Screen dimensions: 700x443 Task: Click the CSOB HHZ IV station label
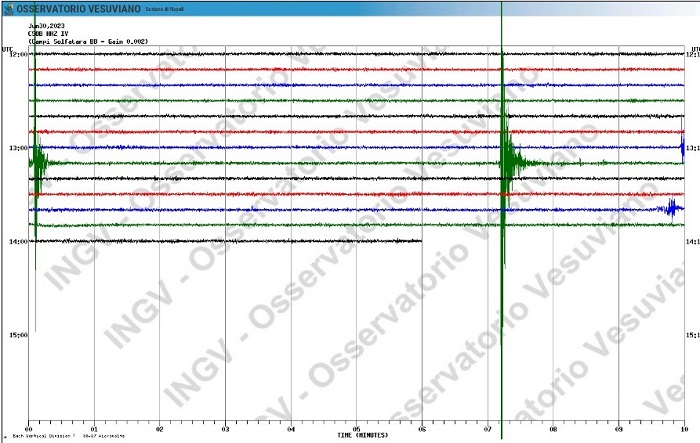[46, 32]
